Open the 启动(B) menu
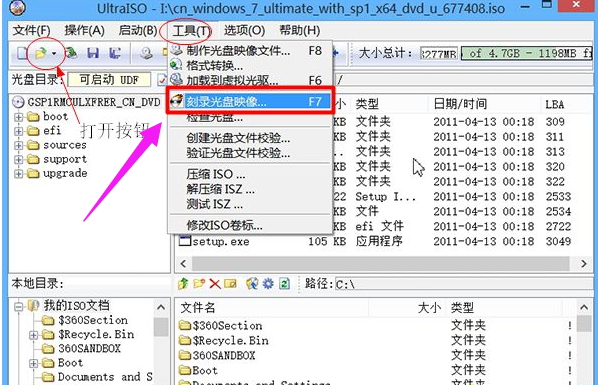Image resolution: width=598 pixels, height=385 pixels. 137,31
